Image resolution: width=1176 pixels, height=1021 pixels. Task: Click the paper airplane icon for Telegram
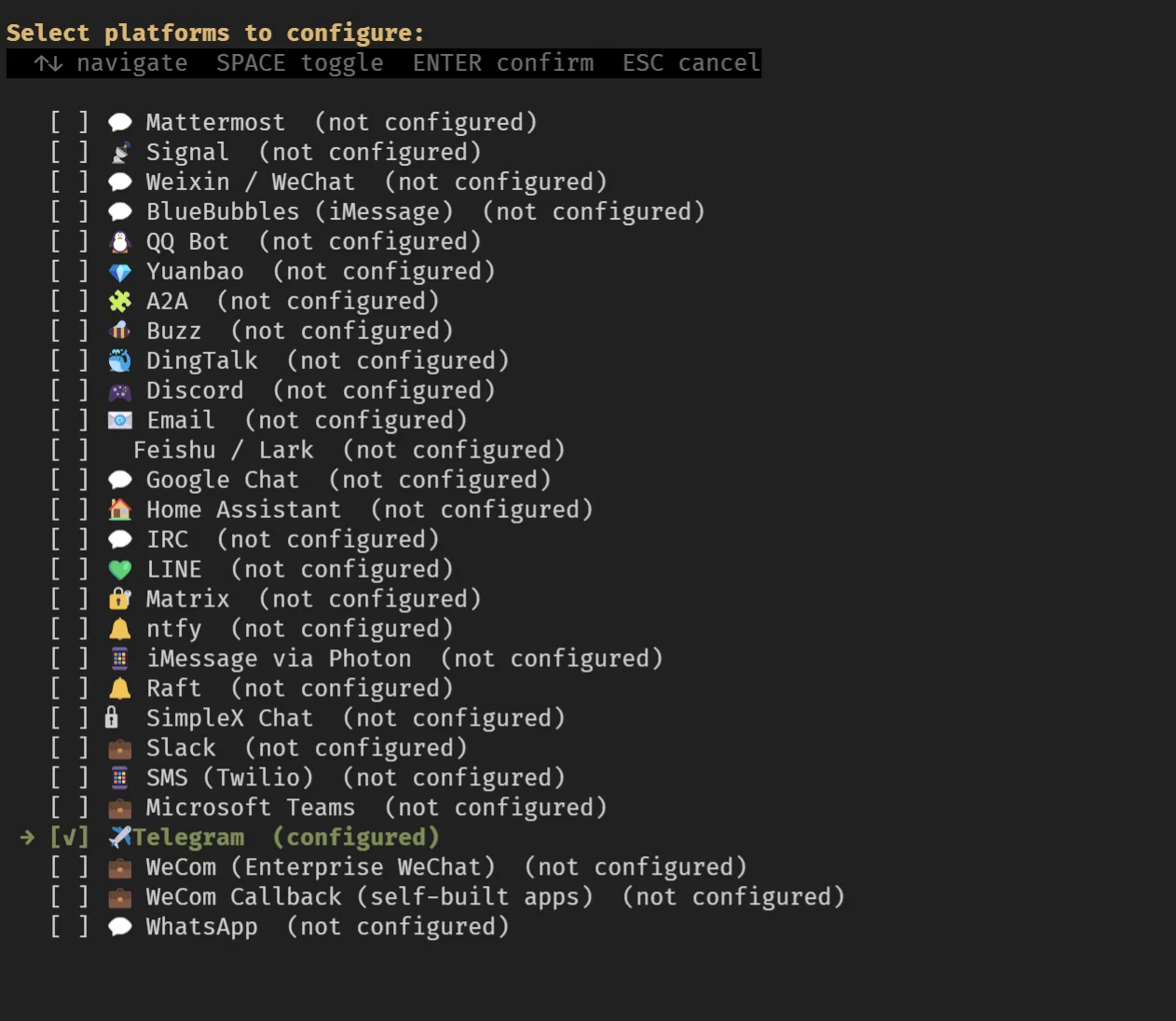[120, 838]
